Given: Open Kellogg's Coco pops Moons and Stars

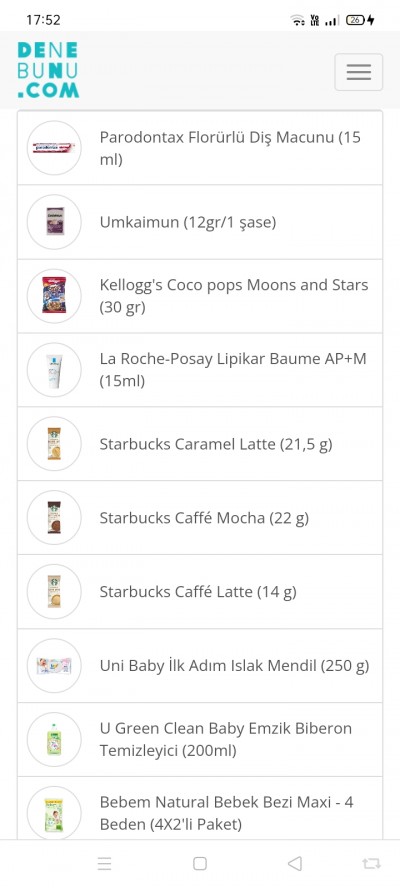Looking at the screenshot, I should tap(200, 296).
